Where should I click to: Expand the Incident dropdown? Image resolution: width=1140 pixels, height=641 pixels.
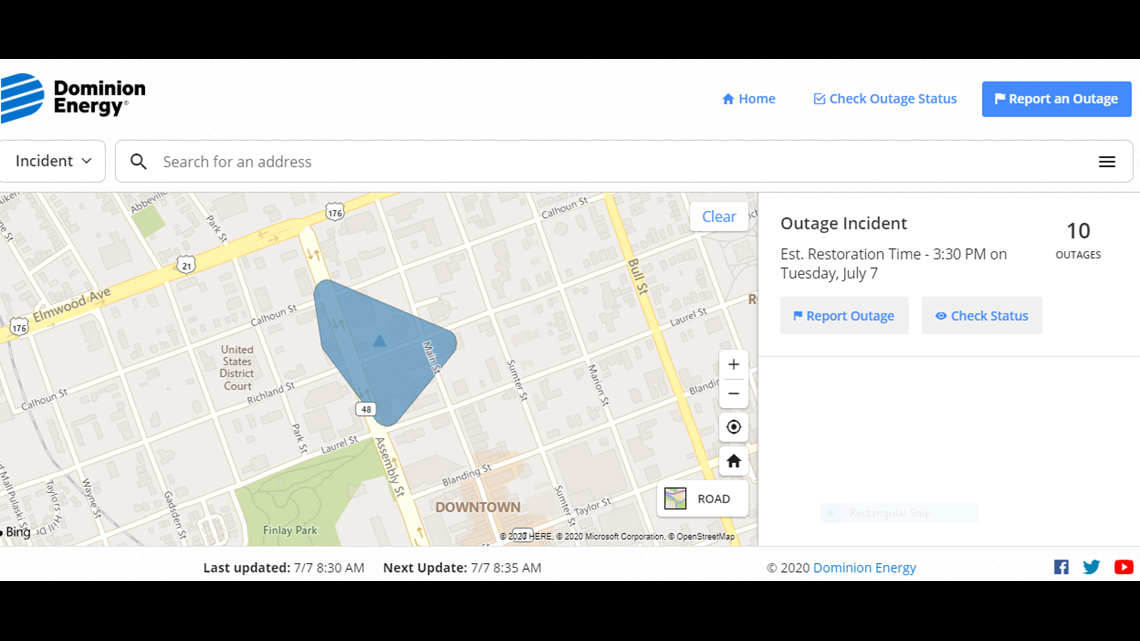pyautogui.click(x=53, y=161)
